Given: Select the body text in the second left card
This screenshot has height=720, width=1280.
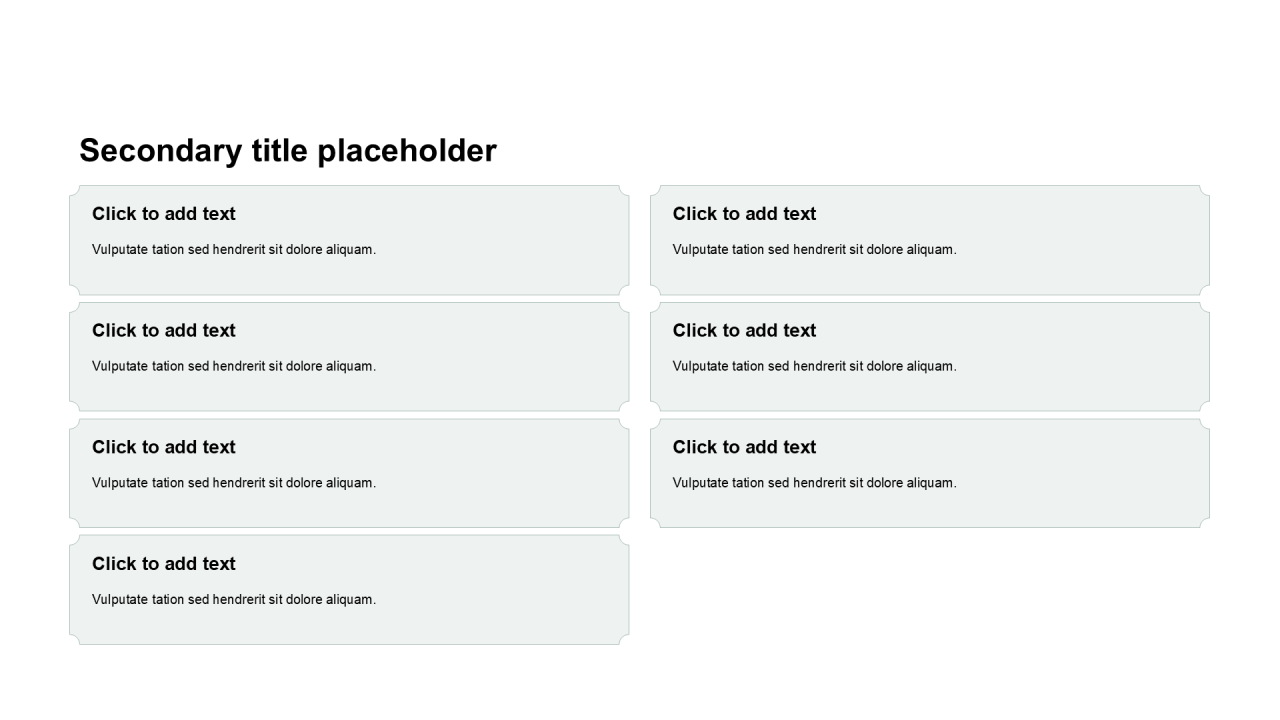Looking at the screenshot, I should tap(234, 367).
